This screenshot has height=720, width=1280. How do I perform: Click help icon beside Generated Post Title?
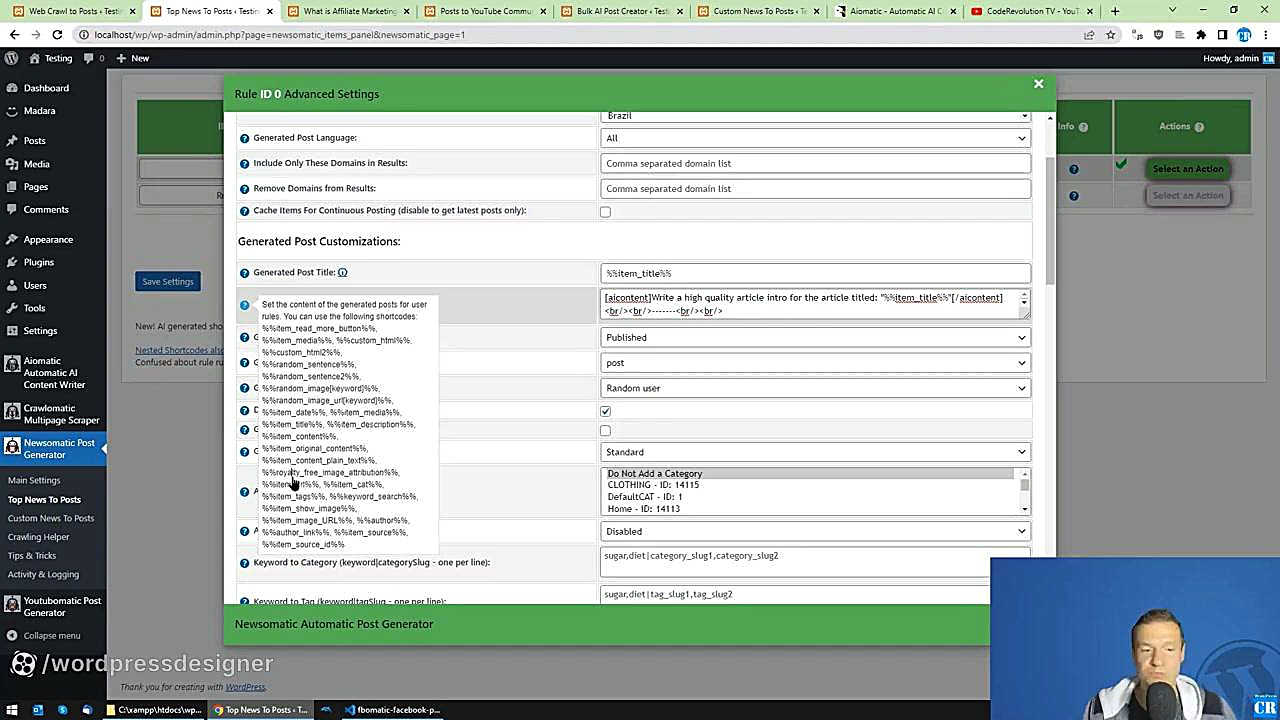pos(244,273)
